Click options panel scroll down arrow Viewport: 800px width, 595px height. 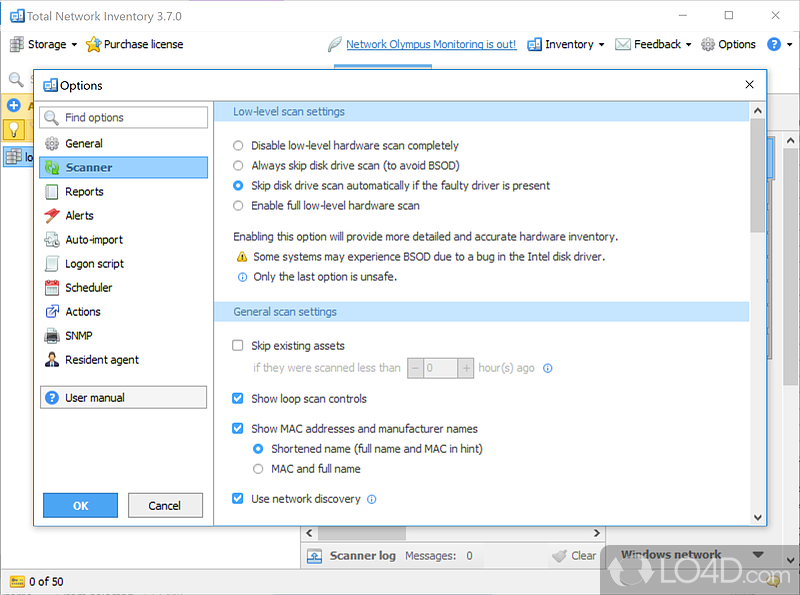[758, 517]
